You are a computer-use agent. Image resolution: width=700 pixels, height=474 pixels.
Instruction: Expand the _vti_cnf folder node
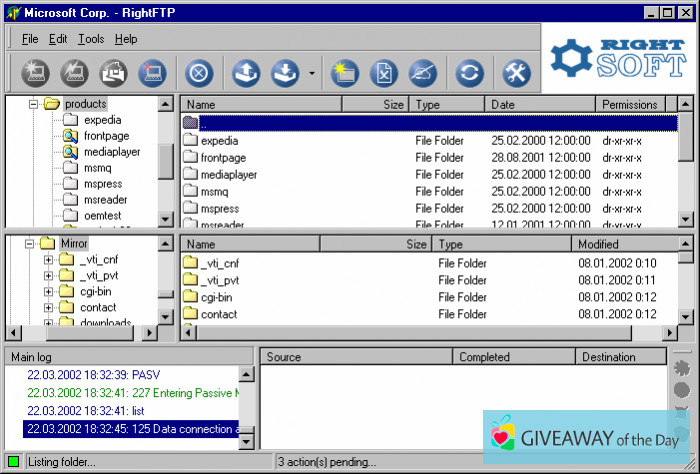click(x=48, y=260)
